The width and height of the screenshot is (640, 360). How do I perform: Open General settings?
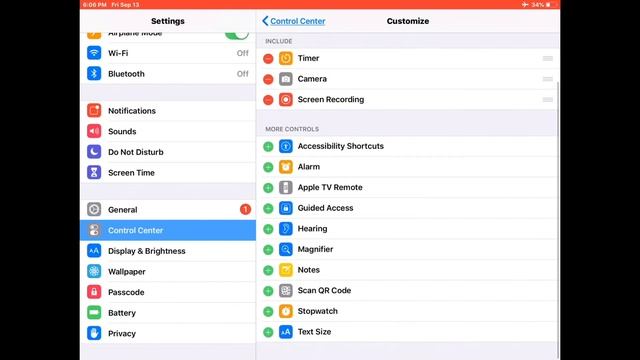coord(168,210)
